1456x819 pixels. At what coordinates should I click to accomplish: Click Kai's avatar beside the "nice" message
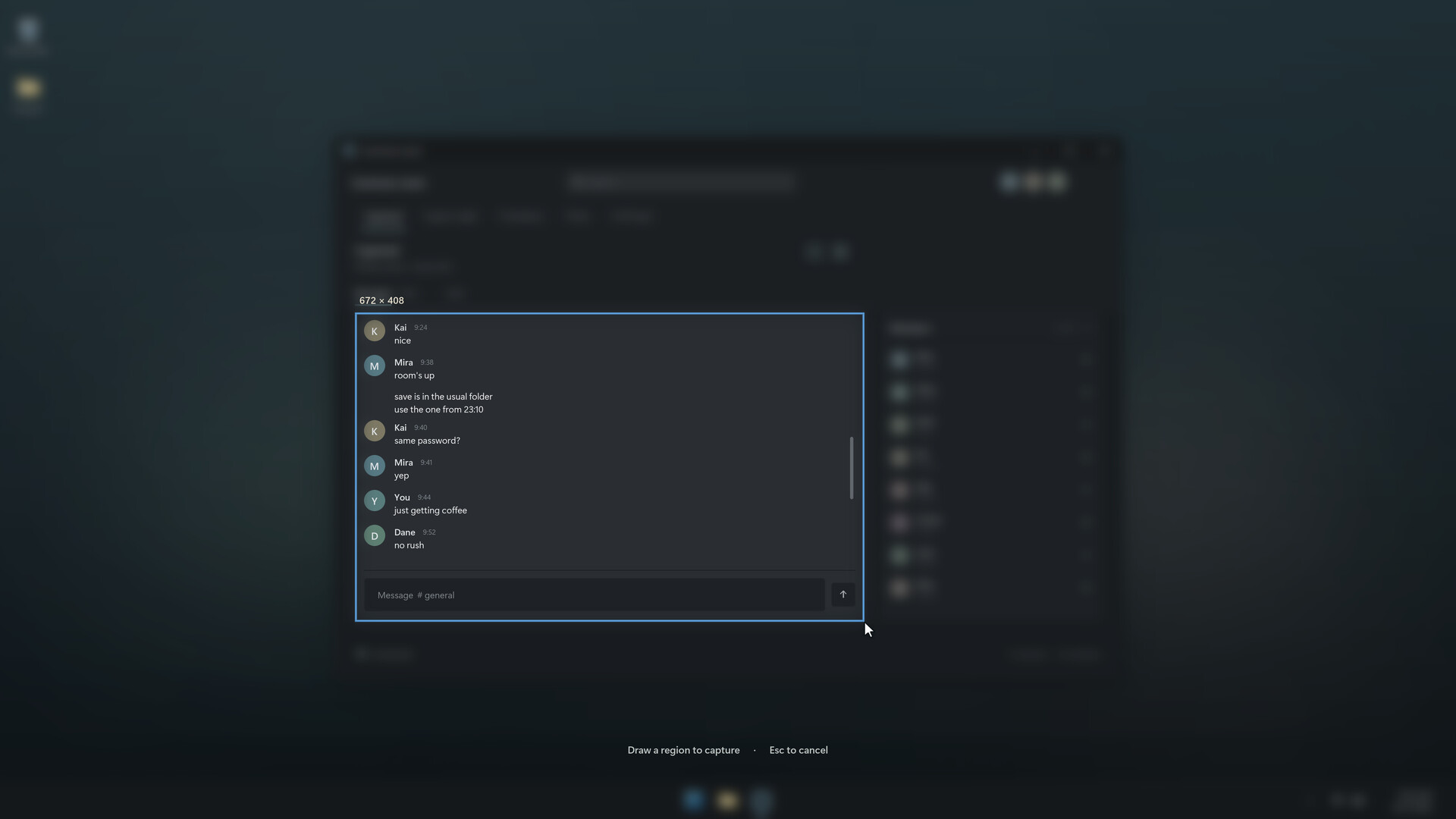(374, 331)
